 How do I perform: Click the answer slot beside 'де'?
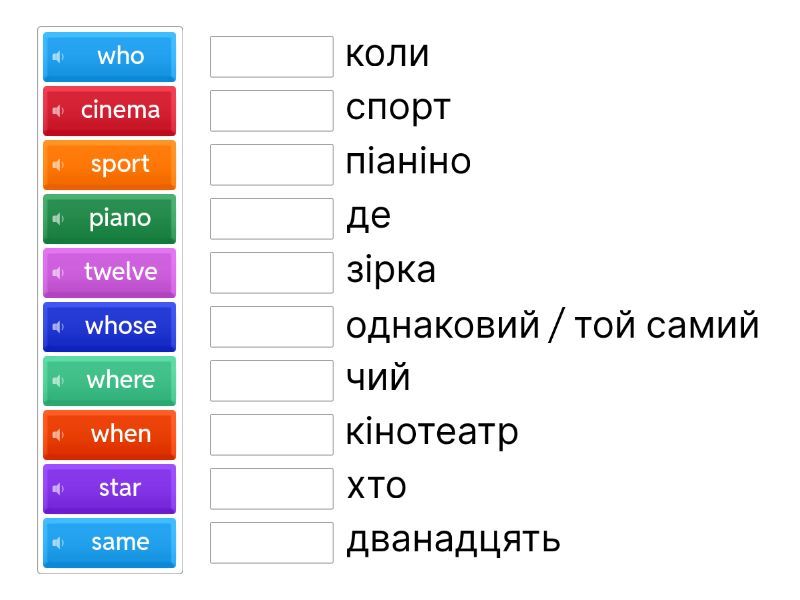point(271,219)
